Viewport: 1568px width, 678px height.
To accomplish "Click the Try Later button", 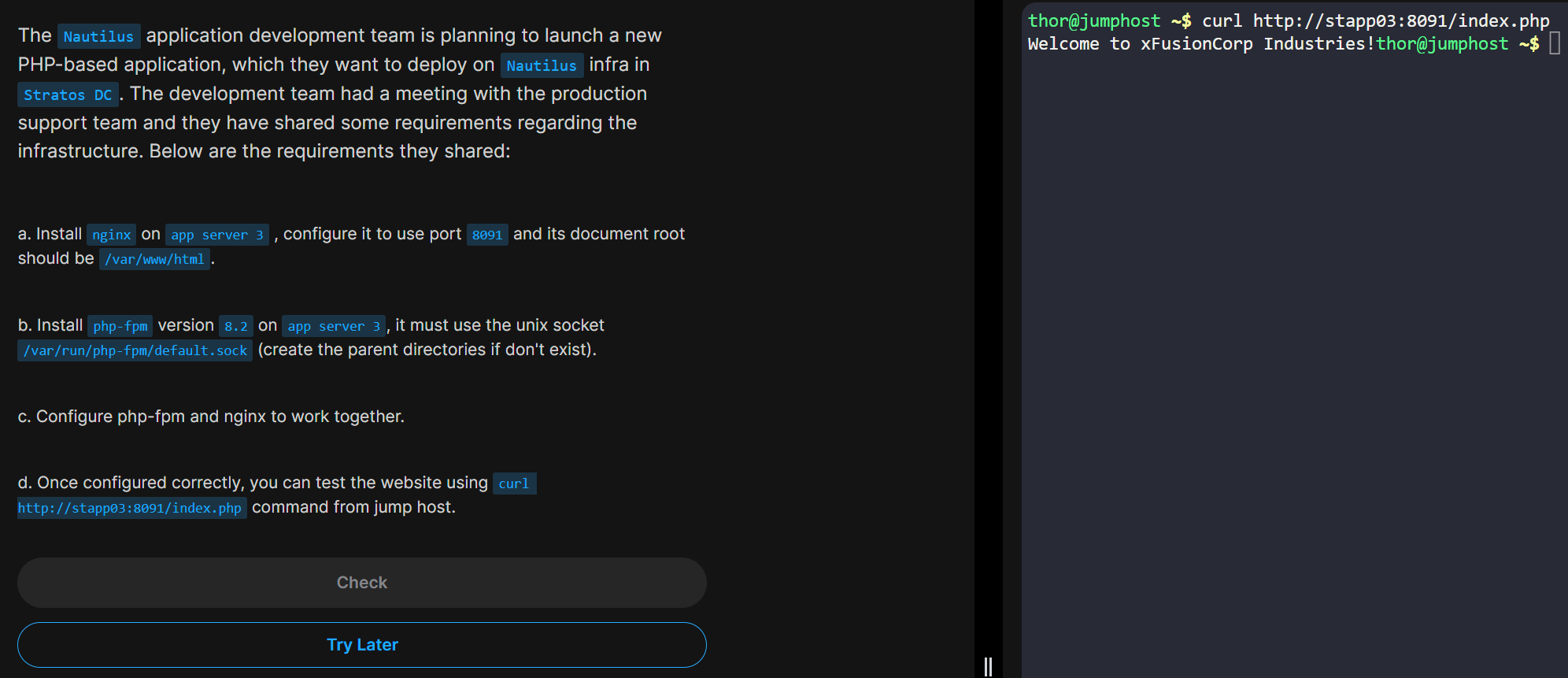I will 362,645.
